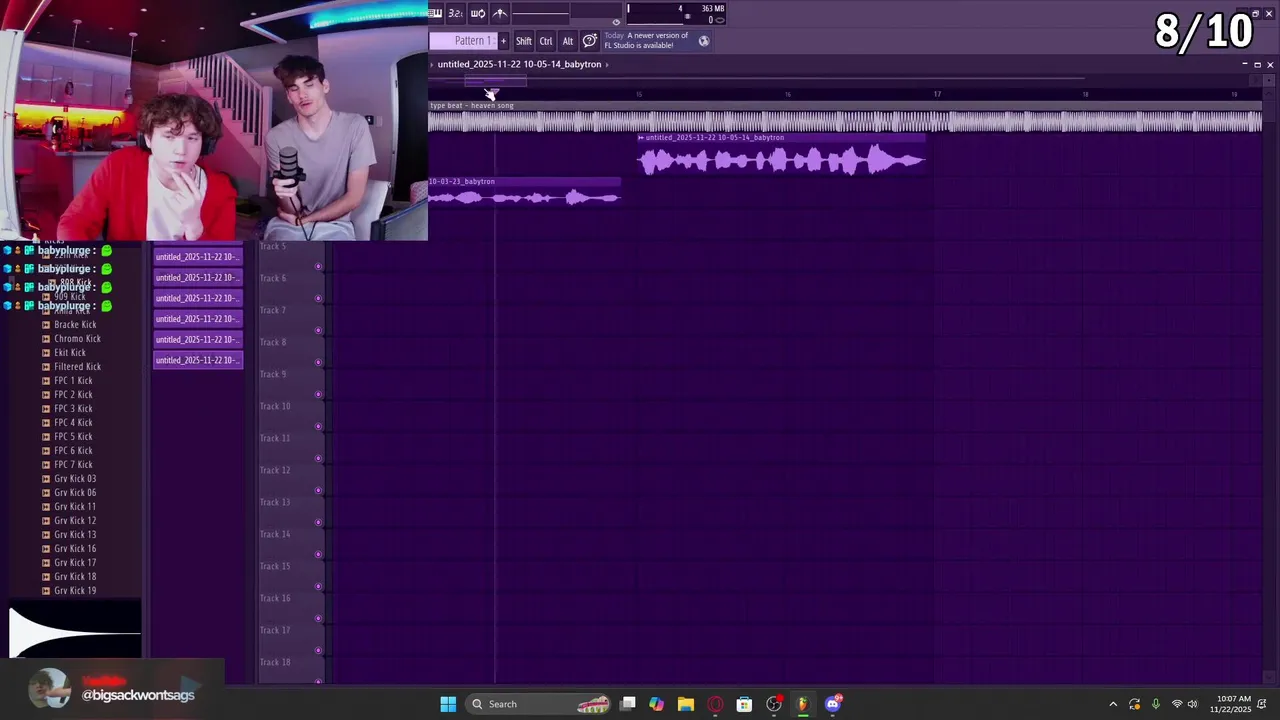Click the taskbar Search box
The height and width of the screenshot is (720, 1280).
click(x=539, y=704)
